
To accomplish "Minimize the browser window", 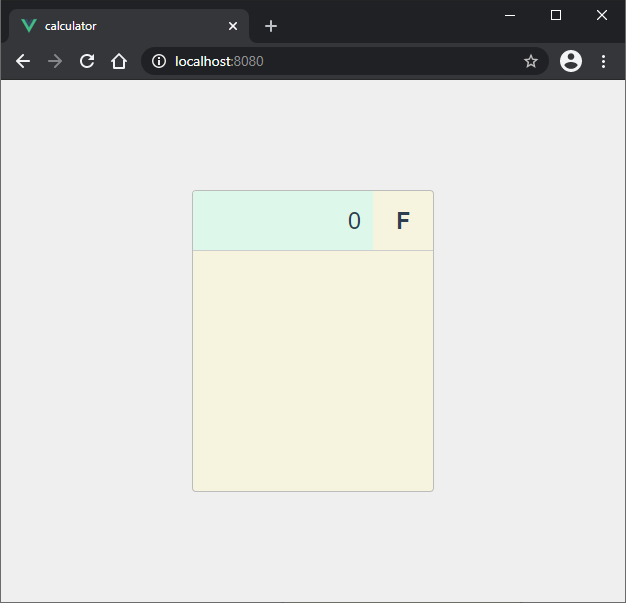I will [x=510, y=15].
